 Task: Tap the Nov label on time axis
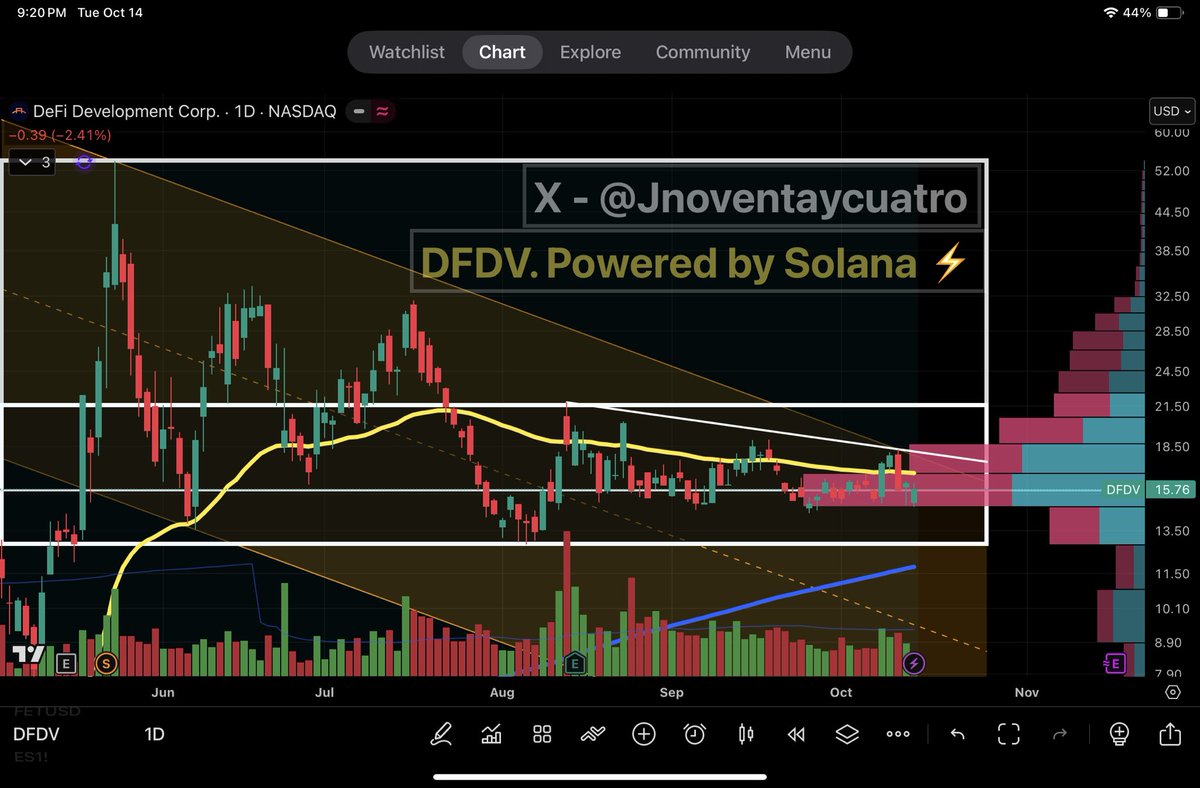point(1026,692)
